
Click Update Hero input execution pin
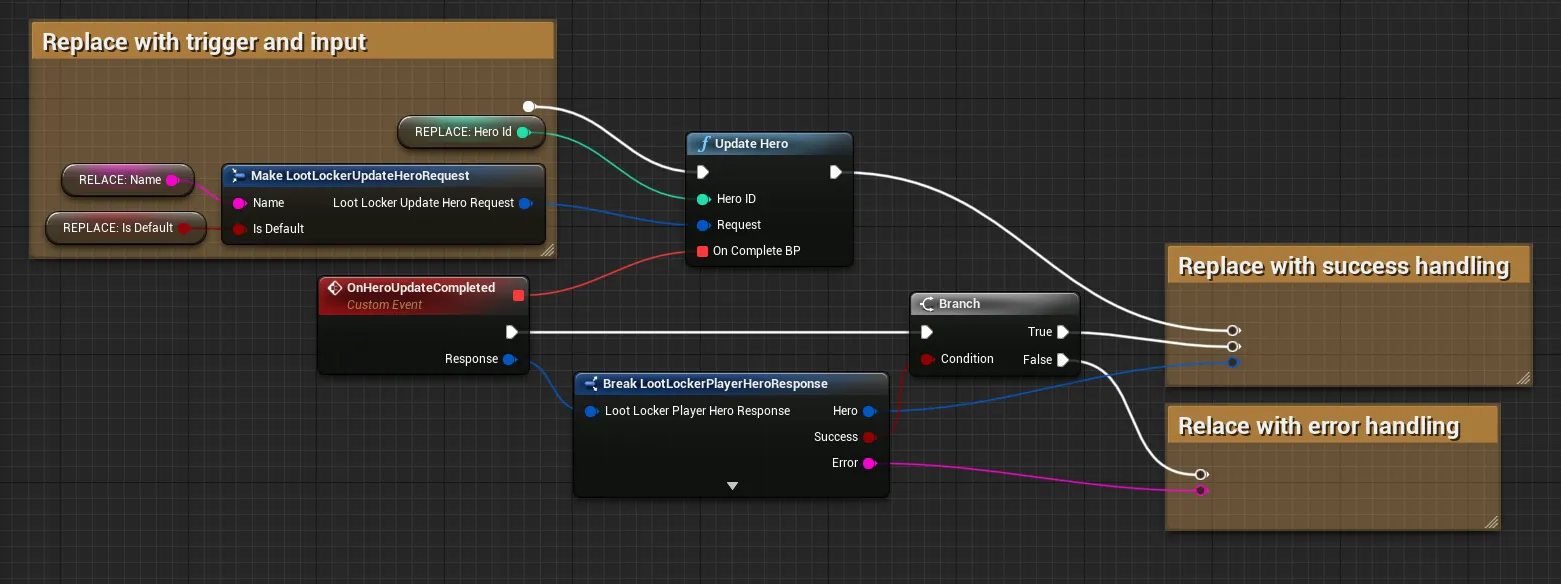[x=703, y=172]
